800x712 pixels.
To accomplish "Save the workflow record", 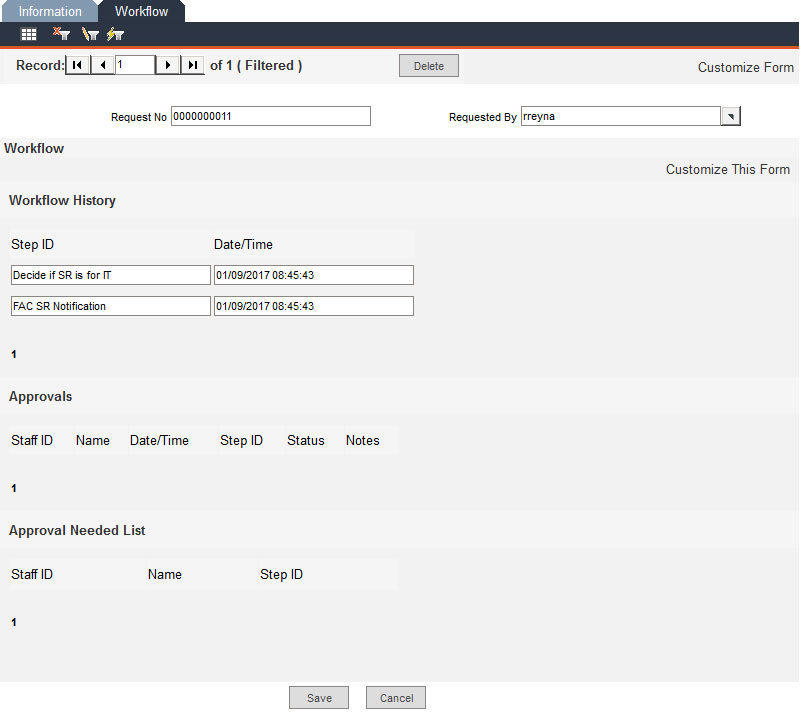I will (318, 697).
